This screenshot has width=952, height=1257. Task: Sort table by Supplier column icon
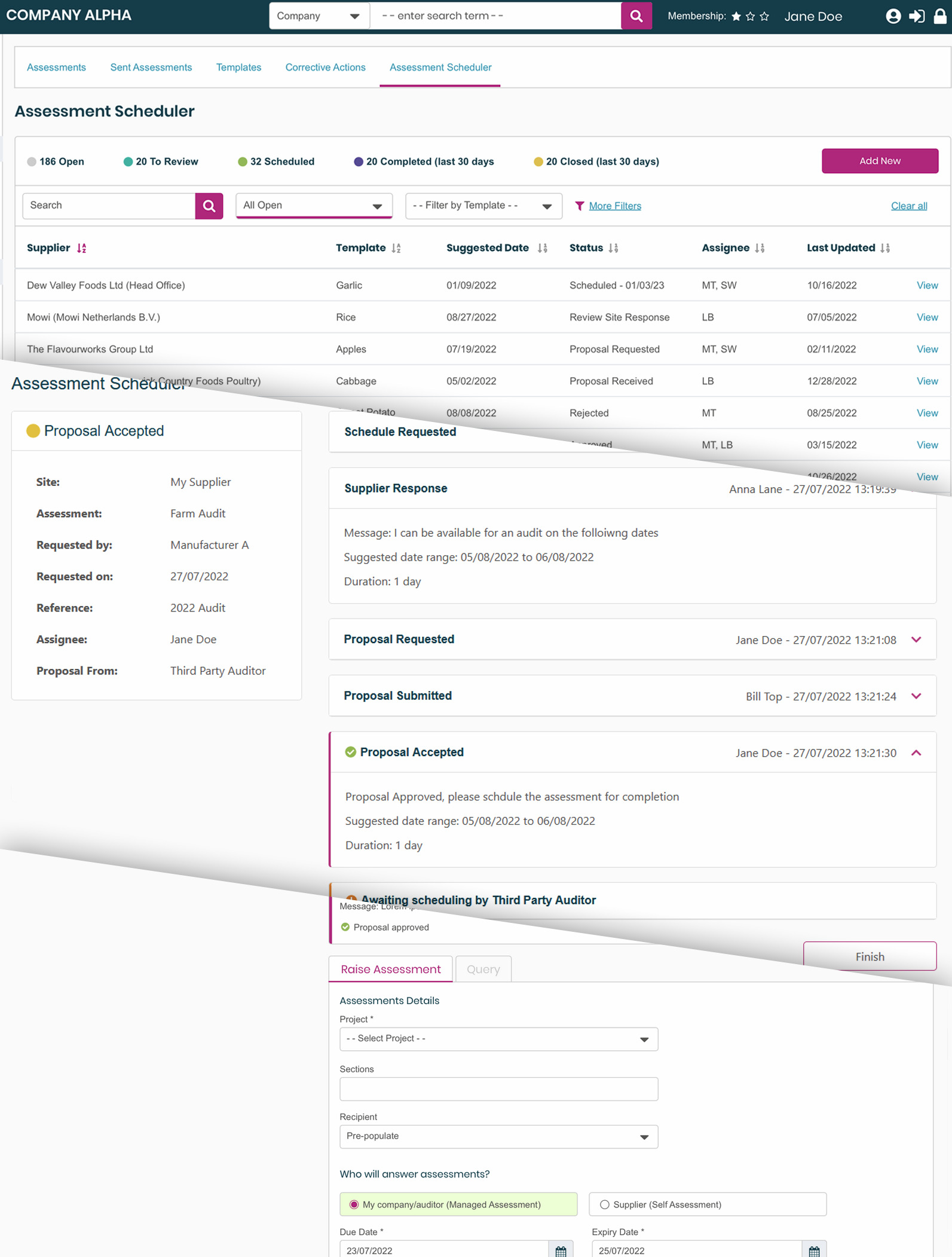coord(82,248)
